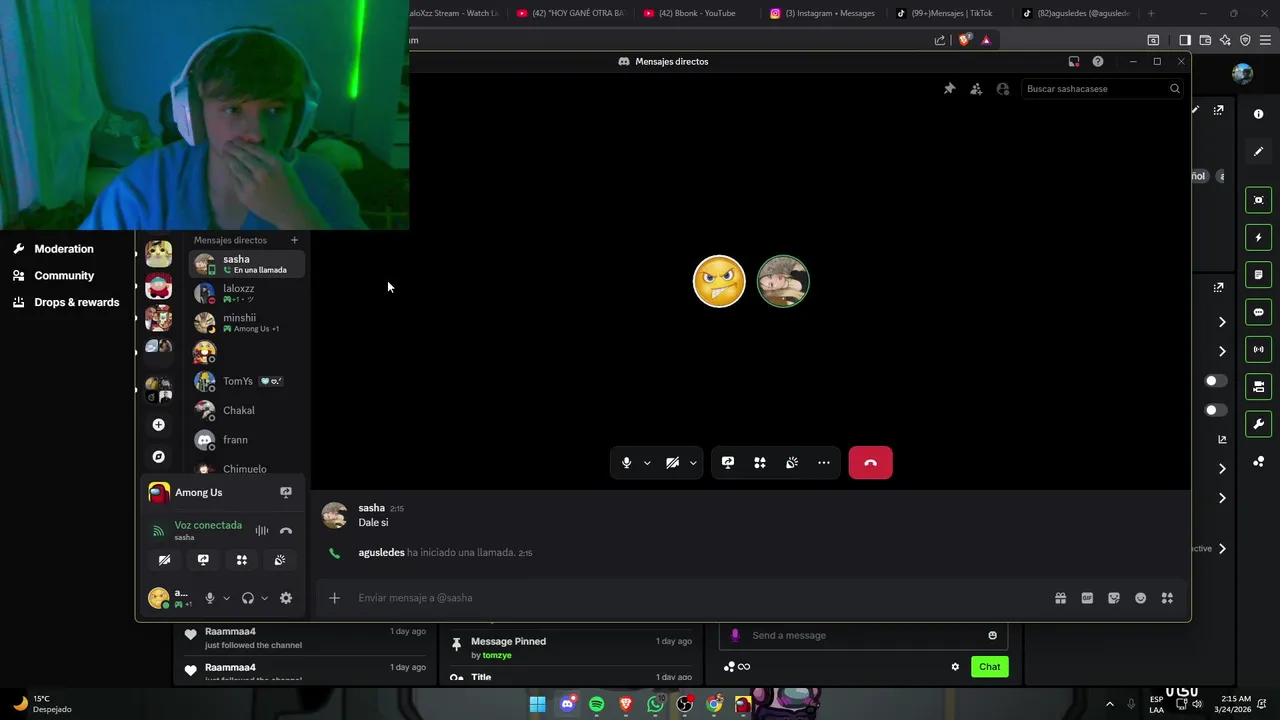Toggle the browser sidebar panel

click(x=1185, y=40)
